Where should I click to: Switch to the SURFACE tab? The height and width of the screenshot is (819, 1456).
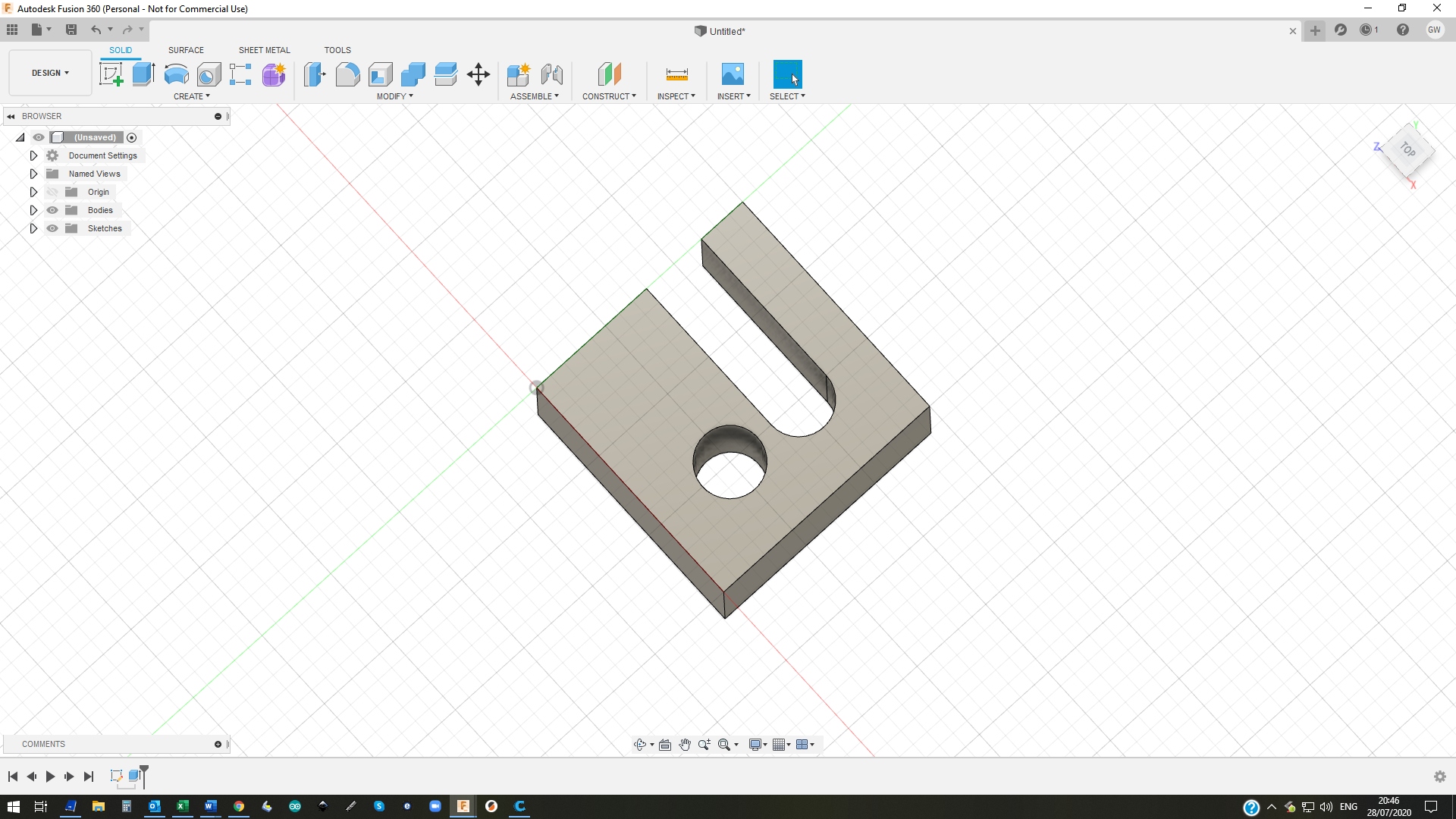(x=186, y=50)
